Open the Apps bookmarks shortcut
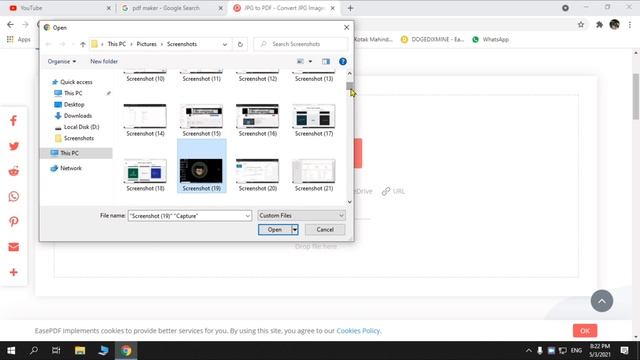Viewport: 640px width, 360px height. 19,40
